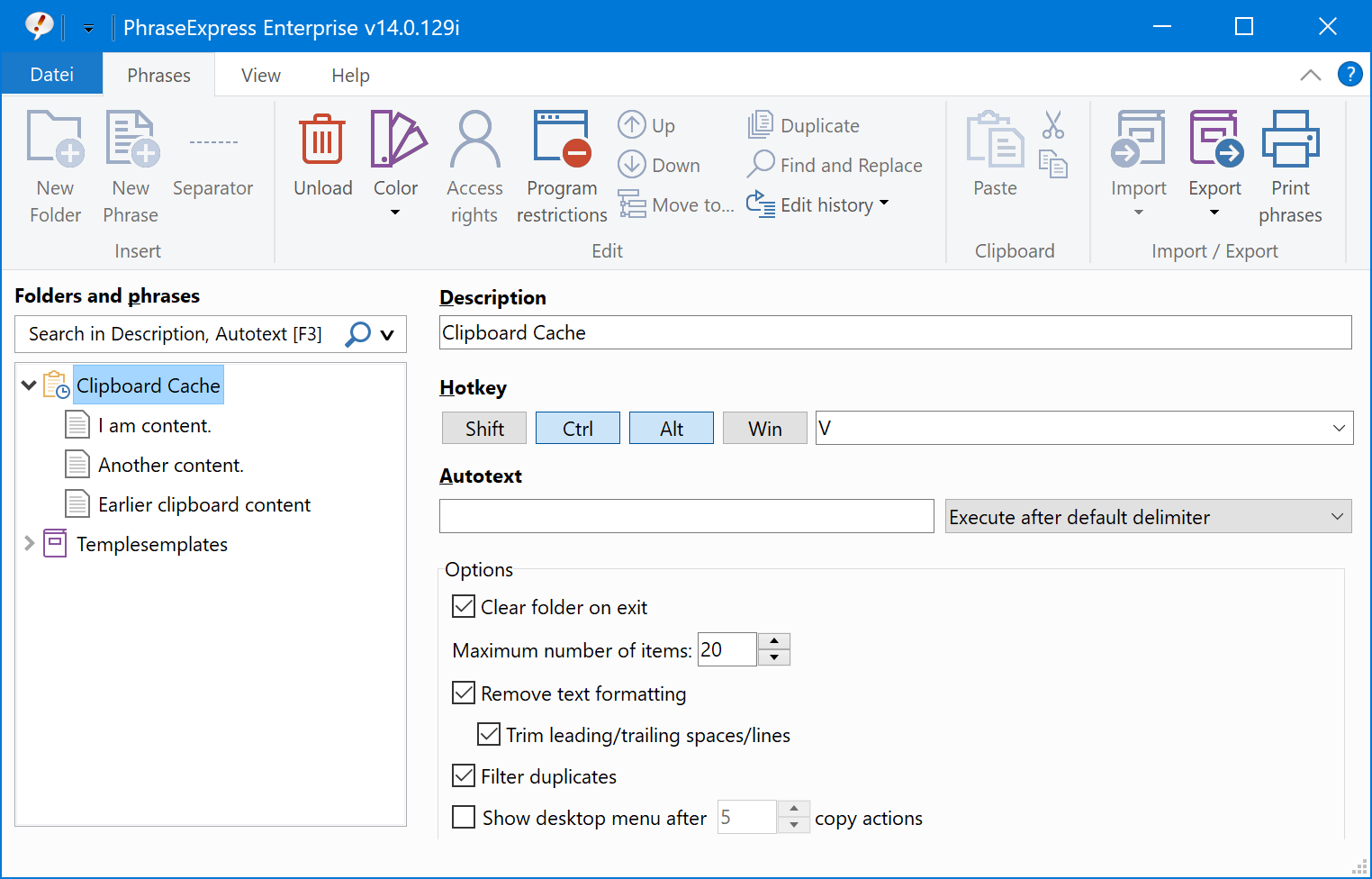Screen dimensions: 1372x879
Task: Click the Templesemplates folder icon
Action: [x=55, y=543]
